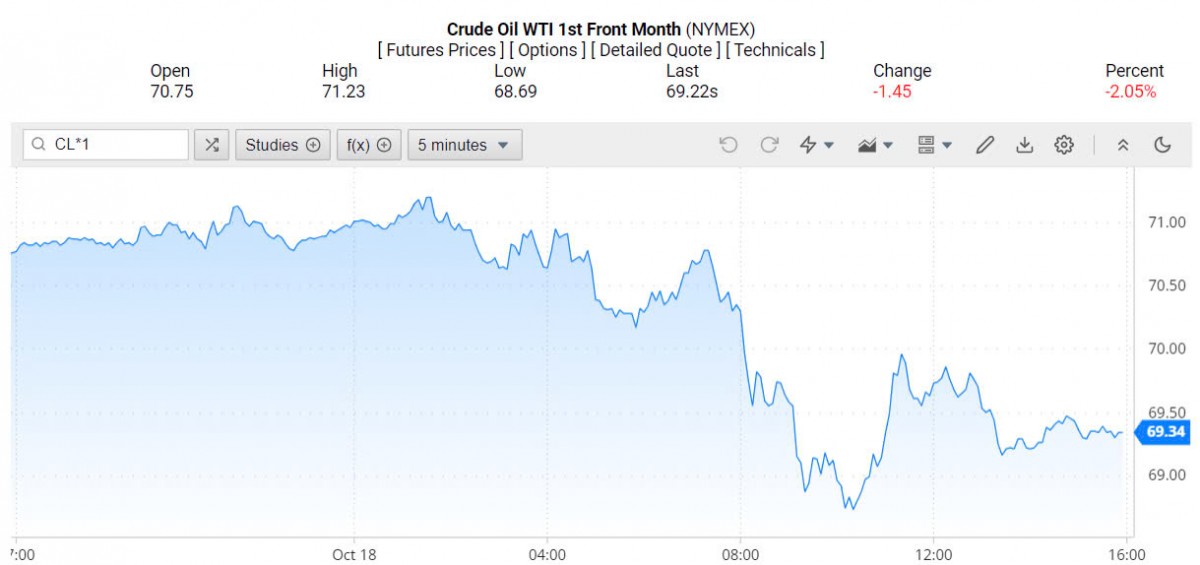View the Technicals page
Viewport: 1200px width, 565px height.
775,49
